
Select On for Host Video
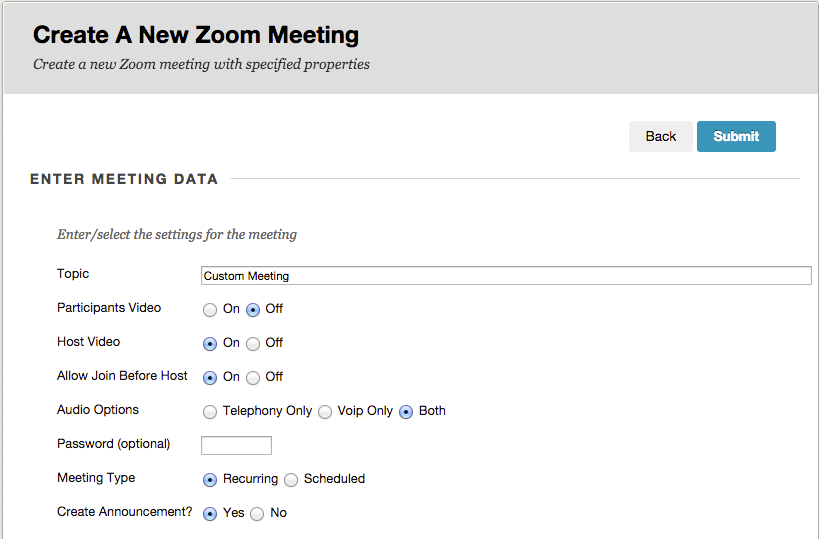pos(210,344)
